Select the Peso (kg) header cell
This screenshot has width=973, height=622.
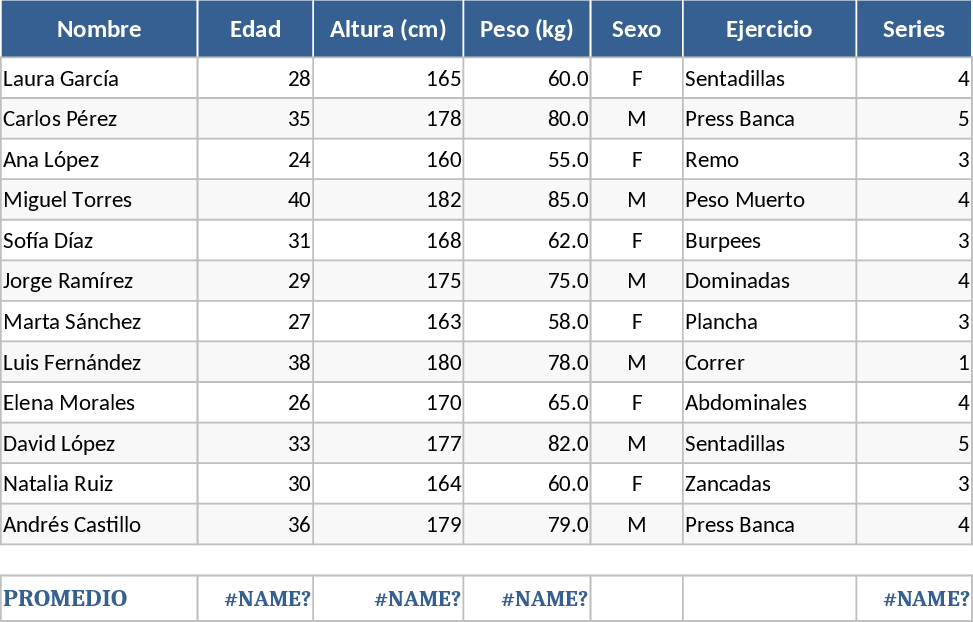pos(527,29)
